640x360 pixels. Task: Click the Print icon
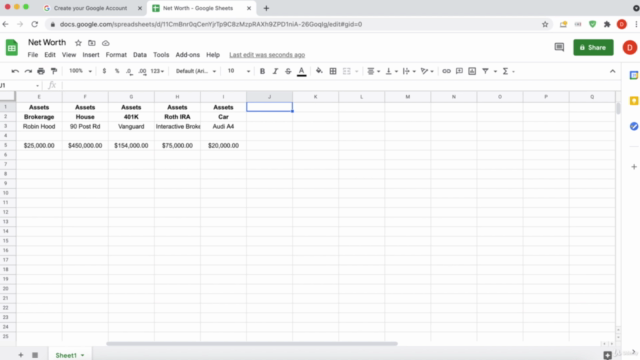tap(41, 71)
